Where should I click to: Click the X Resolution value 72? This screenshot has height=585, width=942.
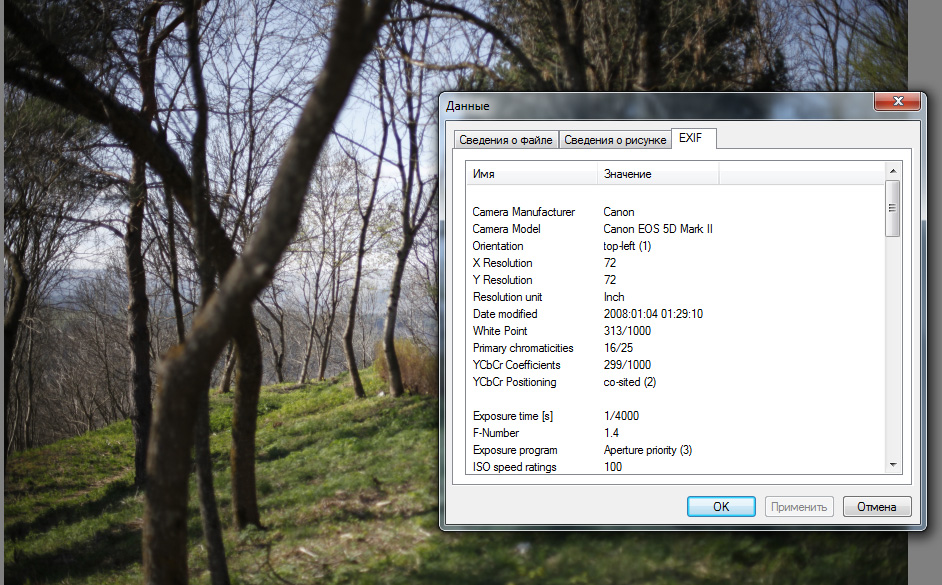pos(610,263)
